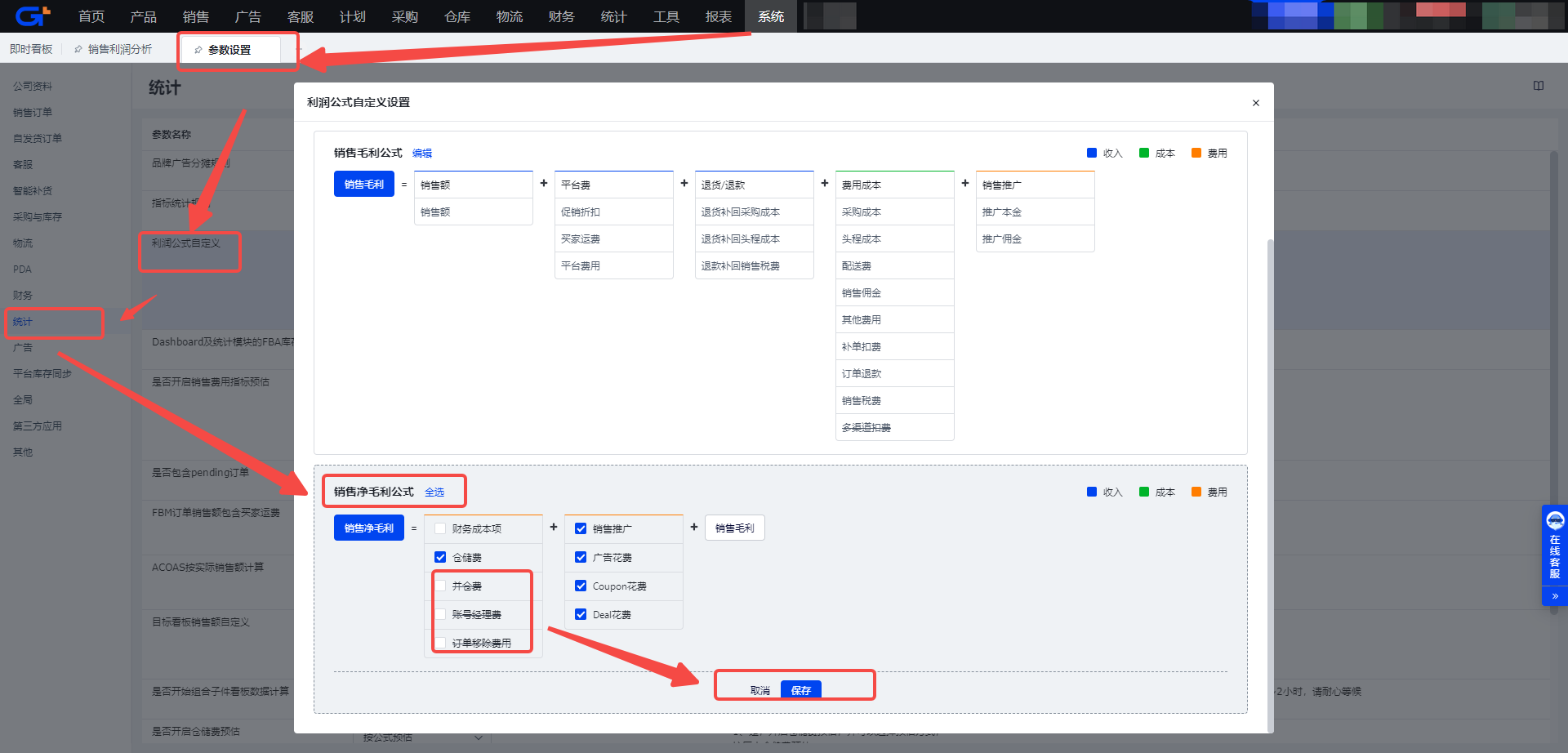Viewport: 1568px width, 753px height.
Task: Select 平台库存同步 in left sidebar
Action: tap(42, 373)
